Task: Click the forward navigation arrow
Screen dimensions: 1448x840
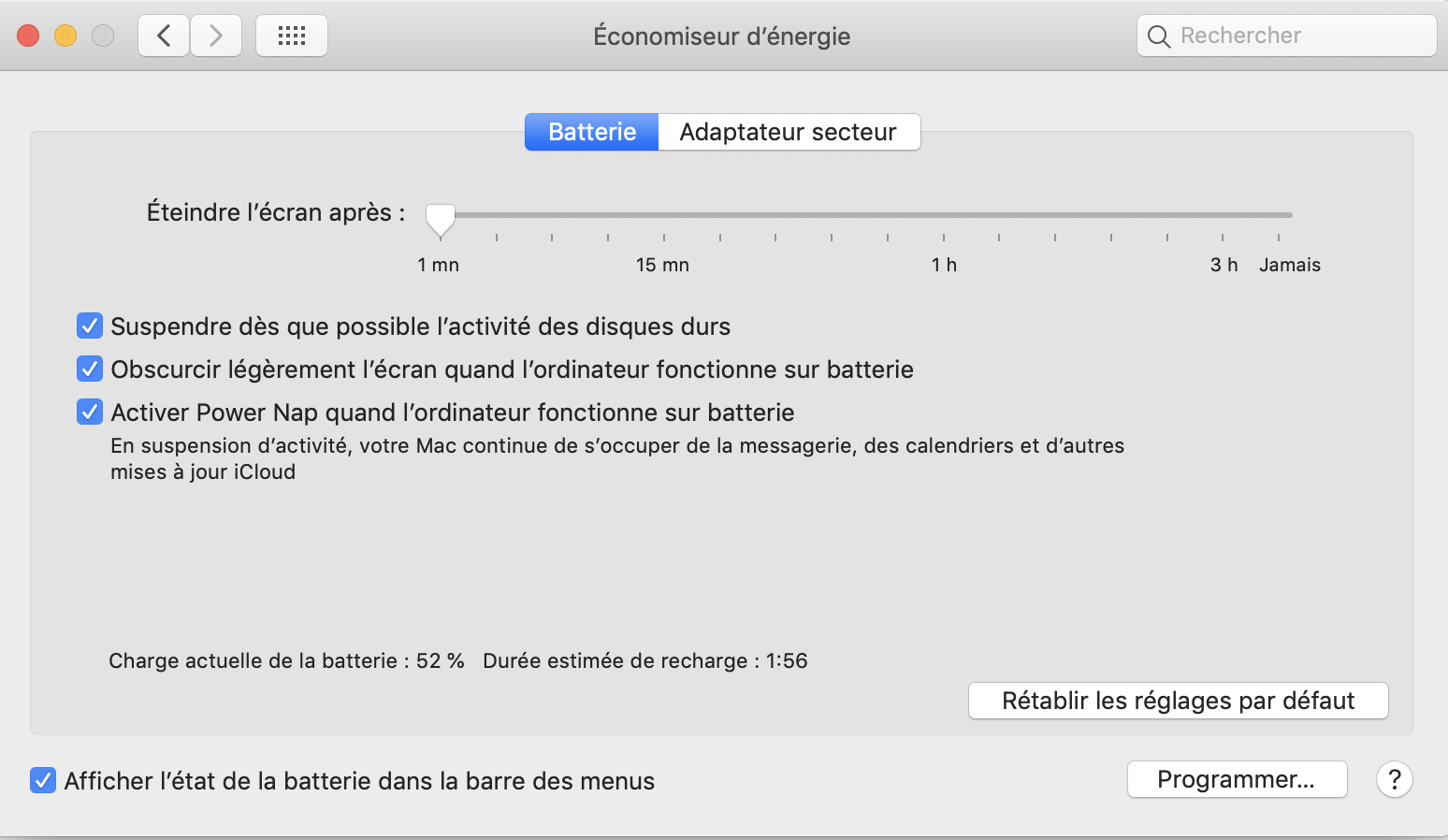Action: pos(216,36)
